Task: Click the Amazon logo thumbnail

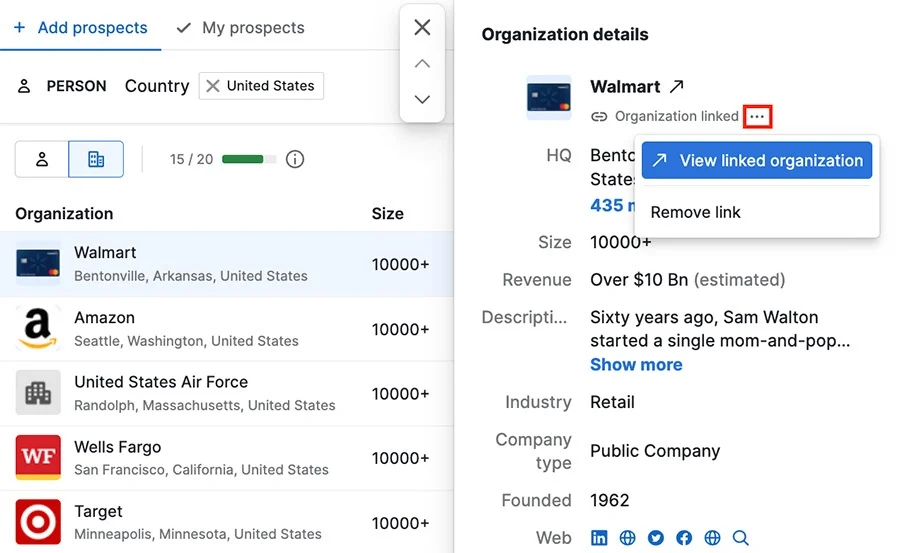Action: 38,328
